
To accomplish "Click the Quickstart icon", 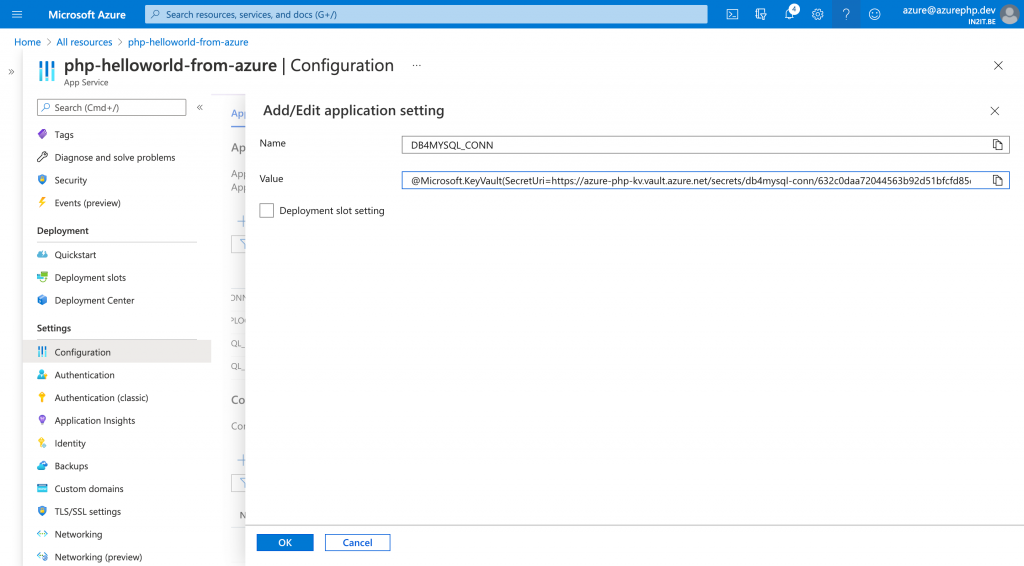I will [x=42, y=254].
